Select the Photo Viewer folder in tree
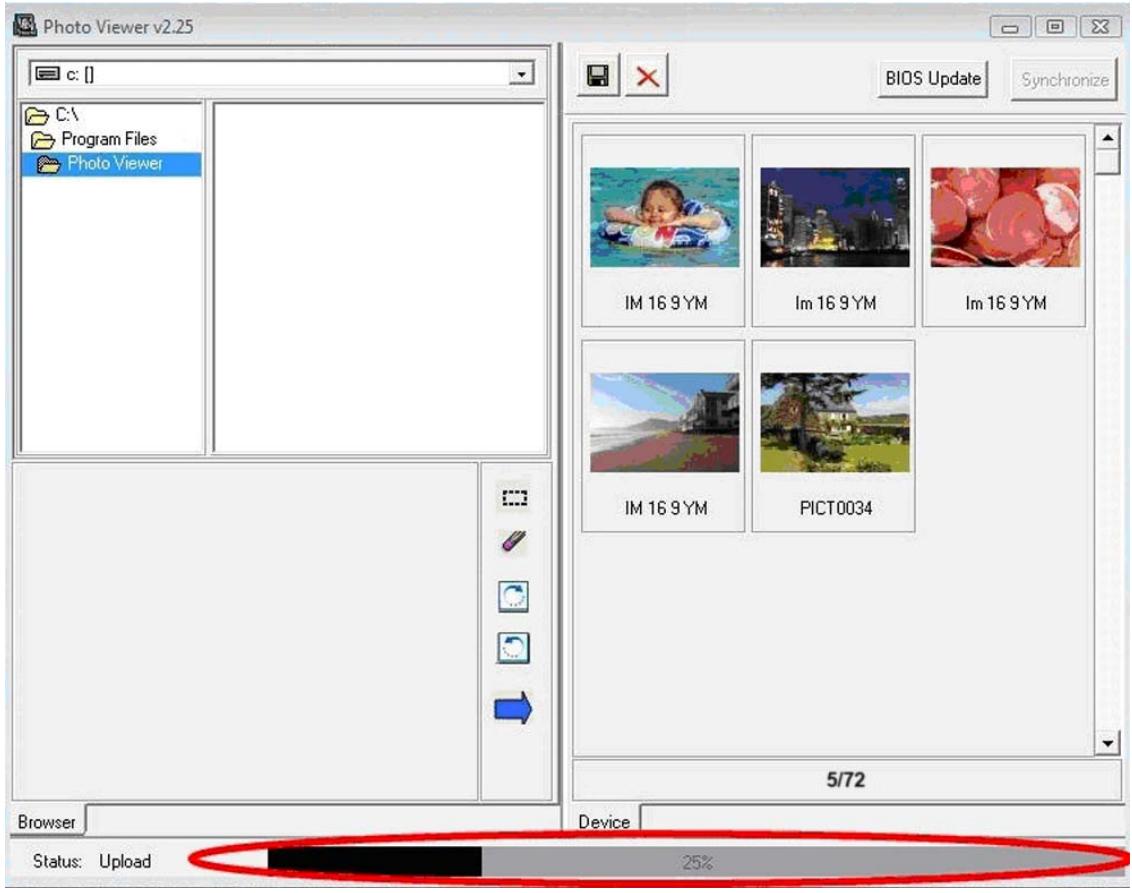1132x893 pixels. (x=114, y=164)
